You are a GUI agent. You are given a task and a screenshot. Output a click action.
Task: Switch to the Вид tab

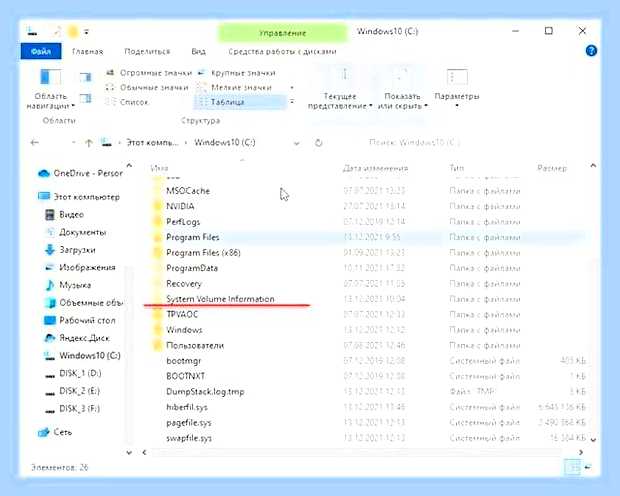198,51
